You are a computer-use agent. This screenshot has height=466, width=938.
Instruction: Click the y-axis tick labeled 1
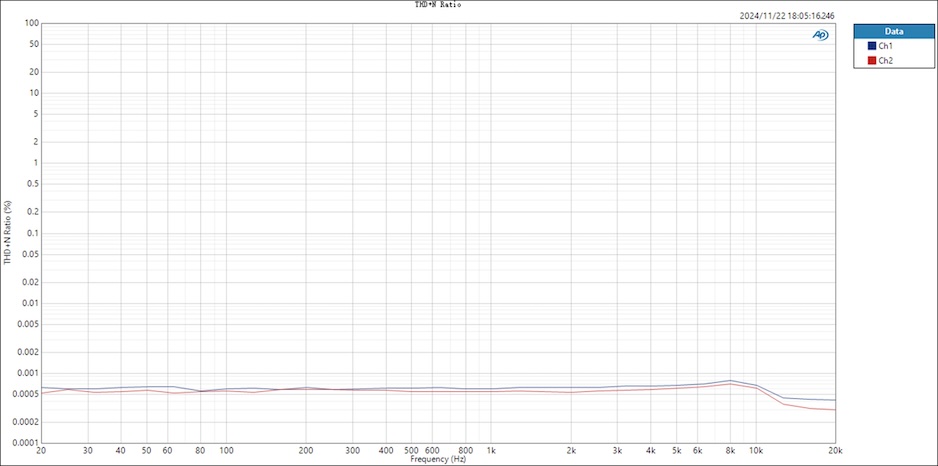coord(35,163)
